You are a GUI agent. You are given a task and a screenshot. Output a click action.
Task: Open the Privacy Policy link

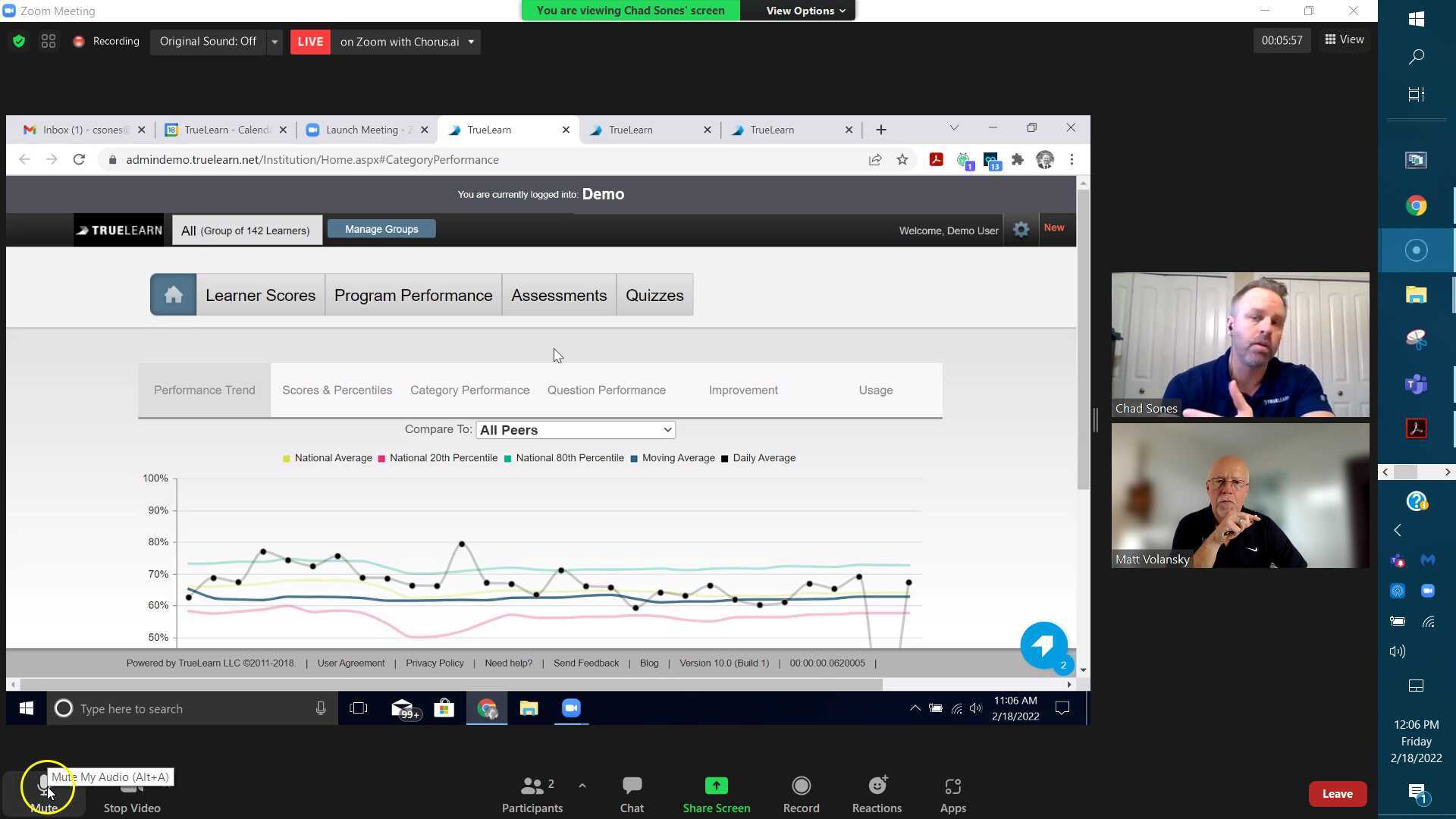click(435, 663)
